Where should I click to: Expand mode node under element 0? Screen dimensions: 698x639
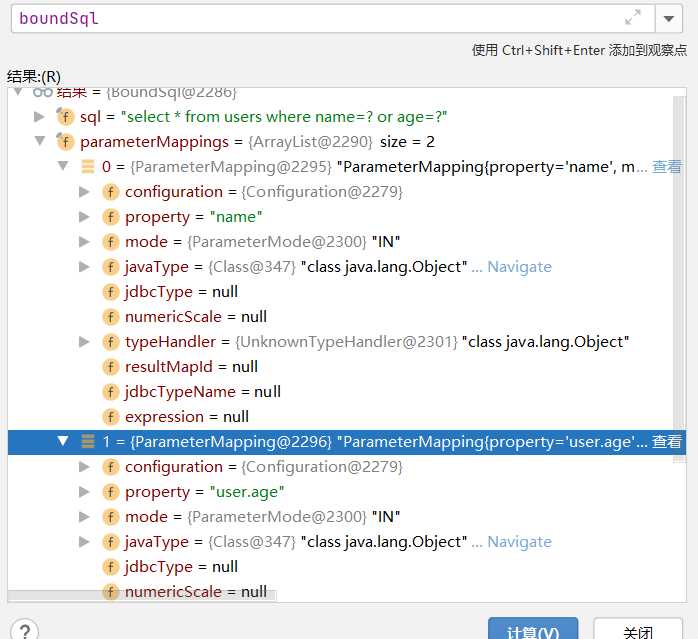tap(84, 241)
